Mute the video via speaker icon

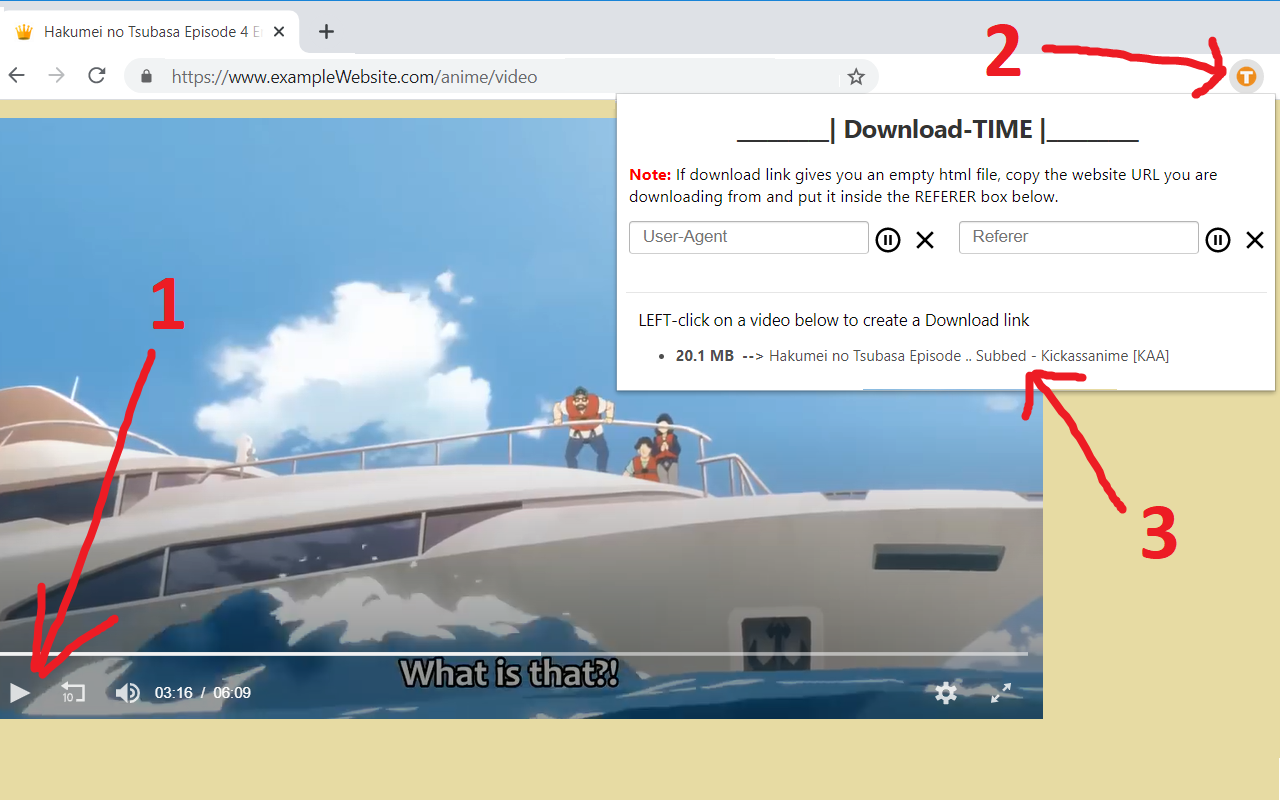click(x=128, y=692)
